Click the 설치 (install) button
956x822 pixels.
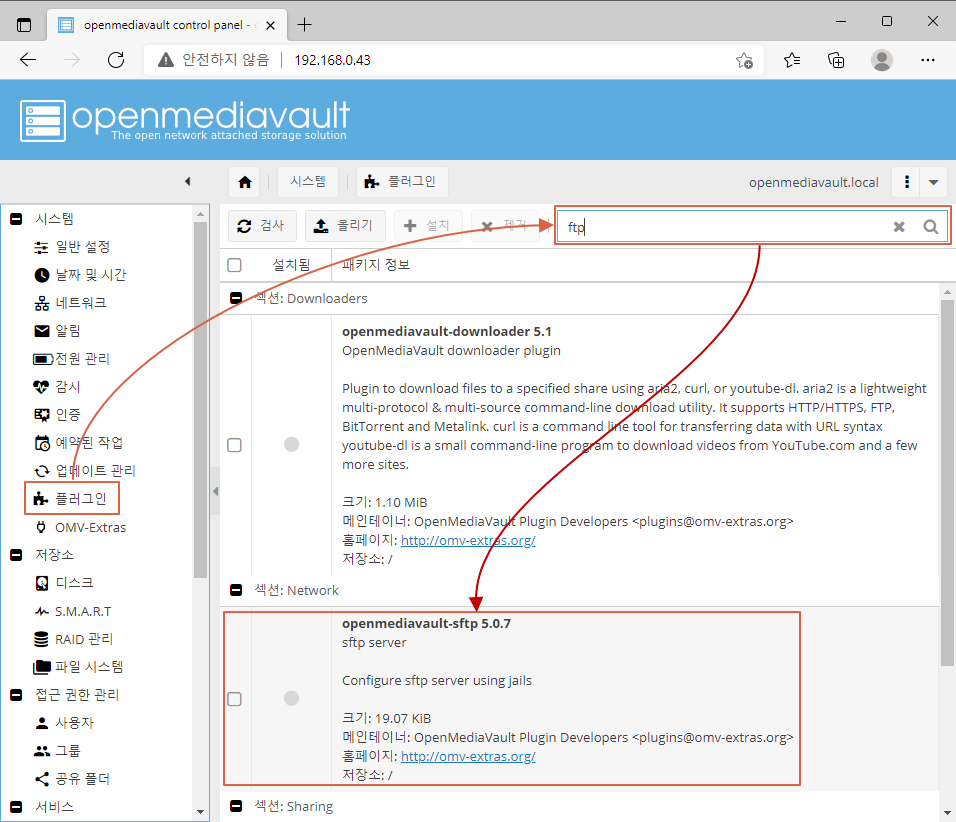coord(428,226)
